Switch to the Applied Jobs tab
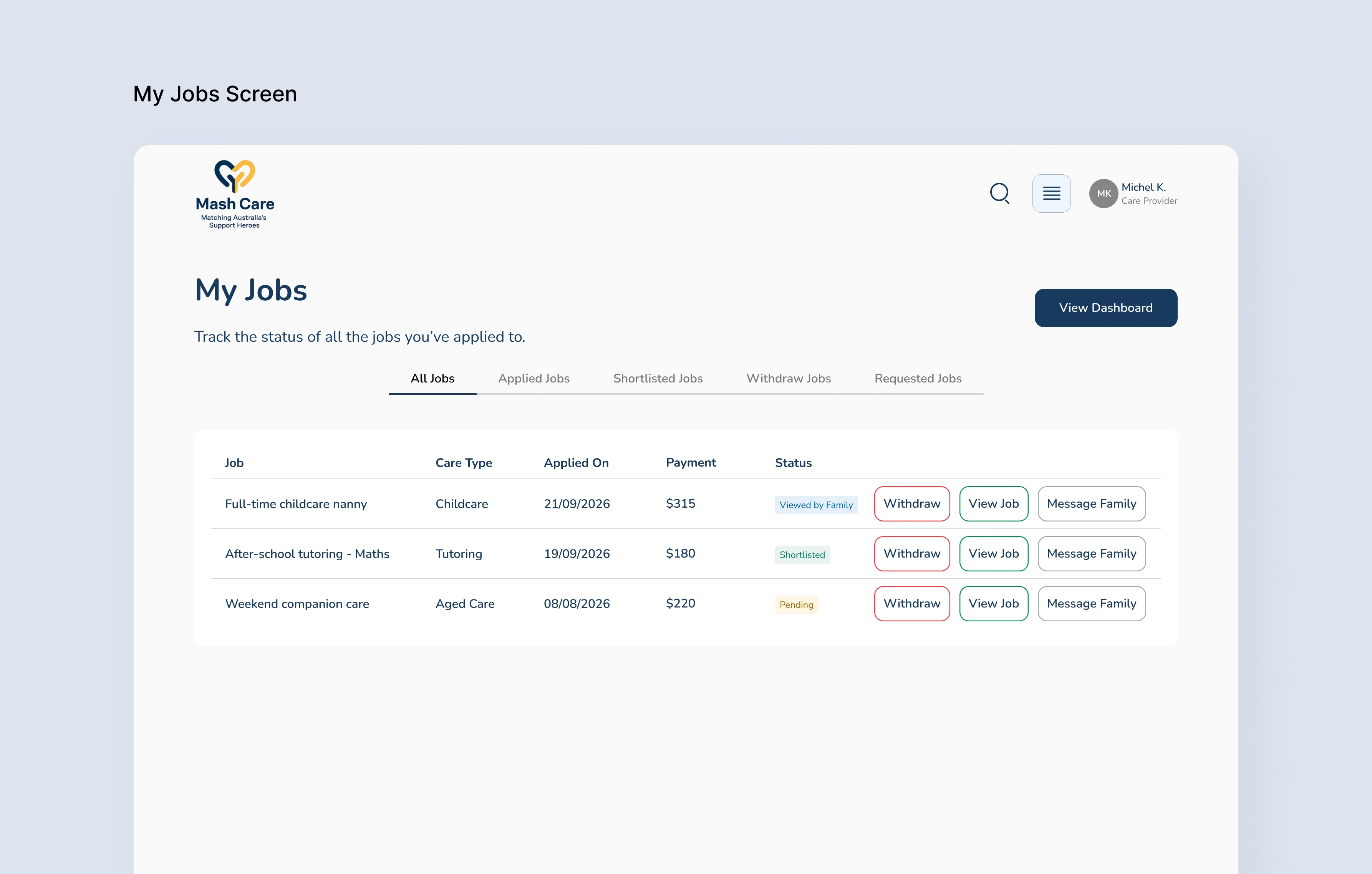This screenshot has width=1372, height=874. [x=534, y=378]
